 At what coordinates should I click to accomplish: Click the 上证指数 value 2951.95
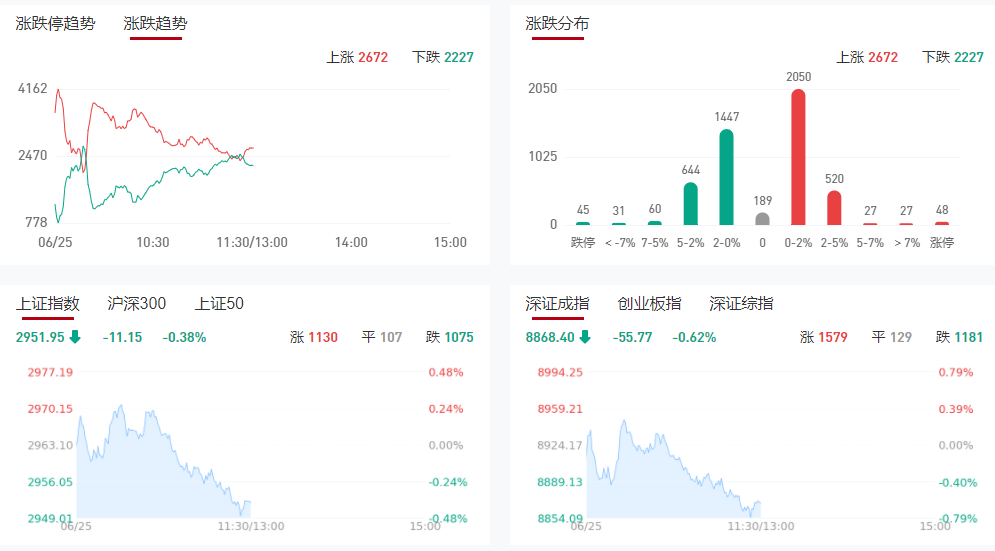(x=40, y=337)
